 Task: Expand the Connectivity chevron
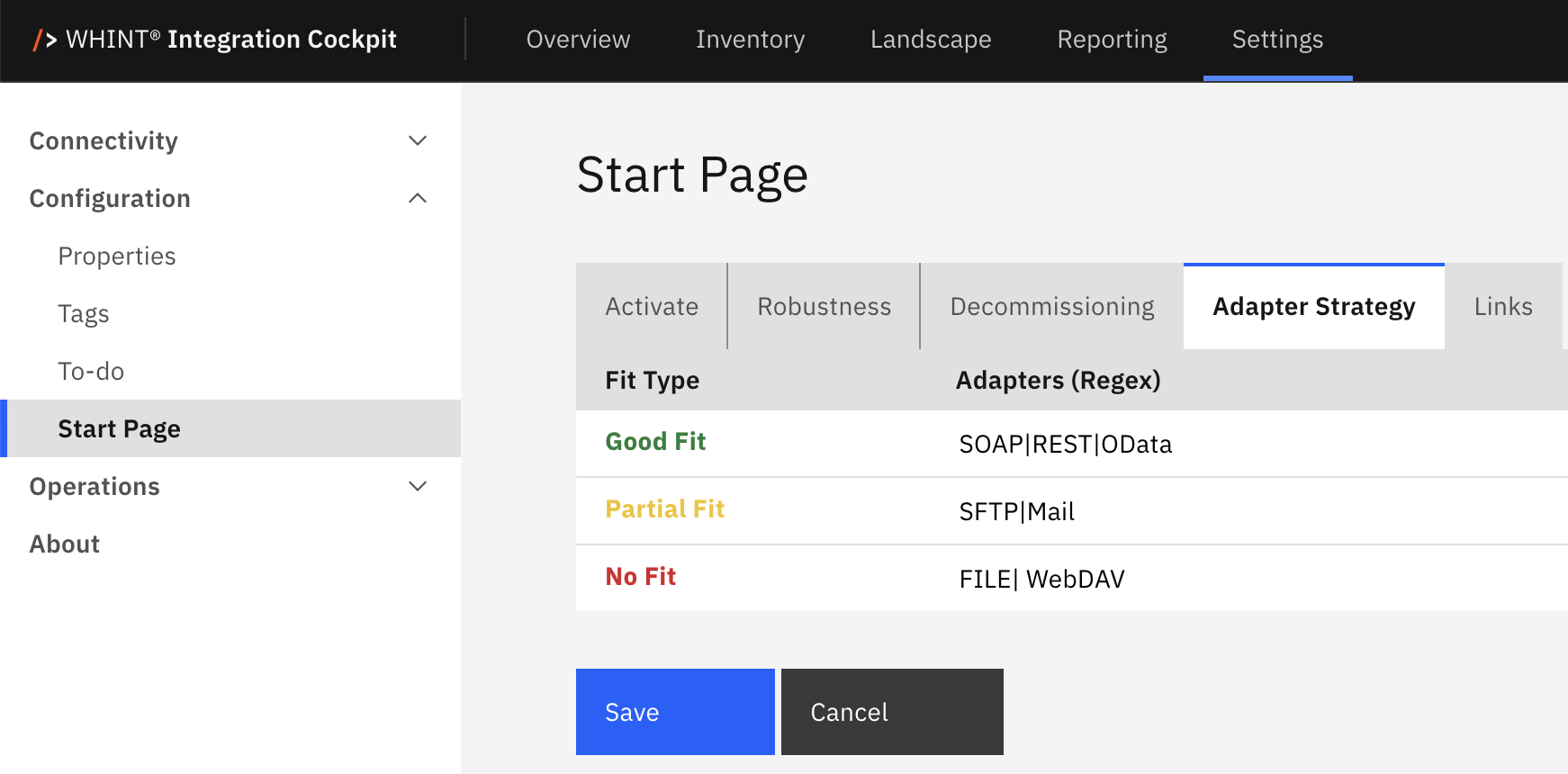click(418, 140)
